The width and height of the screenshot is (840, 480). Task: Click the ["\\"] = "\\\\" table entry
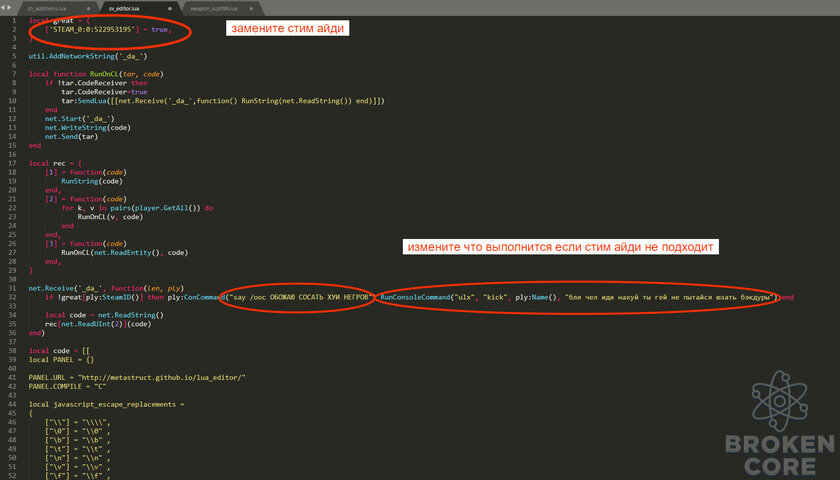click(78, 422)
